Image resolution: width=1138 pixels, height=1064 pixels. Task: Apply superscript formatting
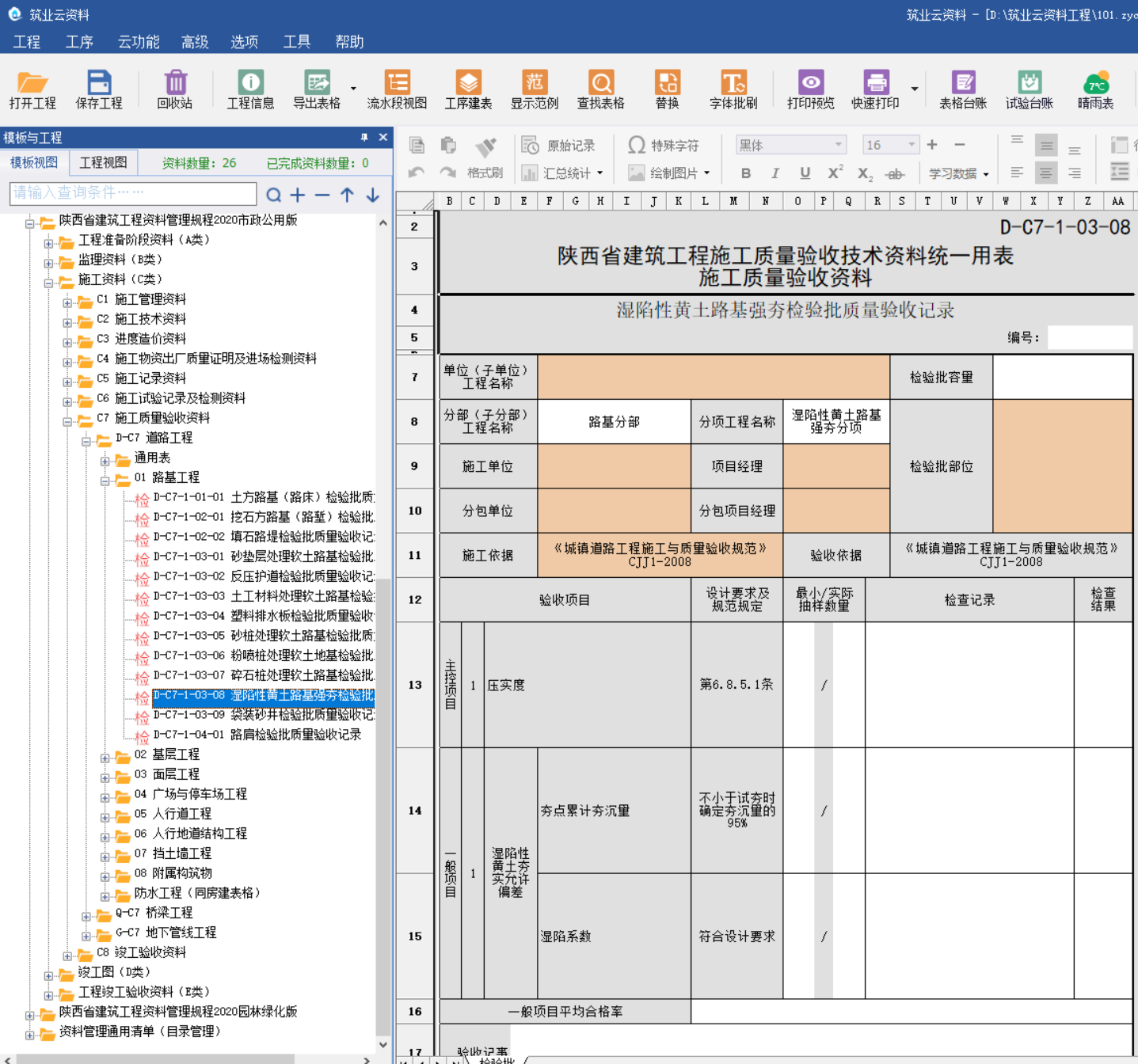[x=835, y=173]
